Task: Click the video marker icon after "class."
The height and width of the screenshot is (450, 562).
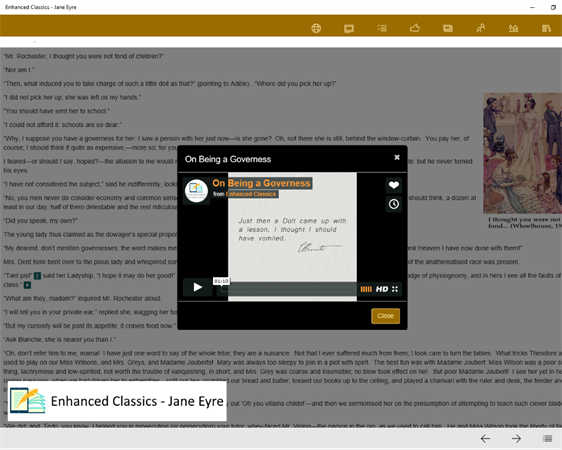Action: 27,285
